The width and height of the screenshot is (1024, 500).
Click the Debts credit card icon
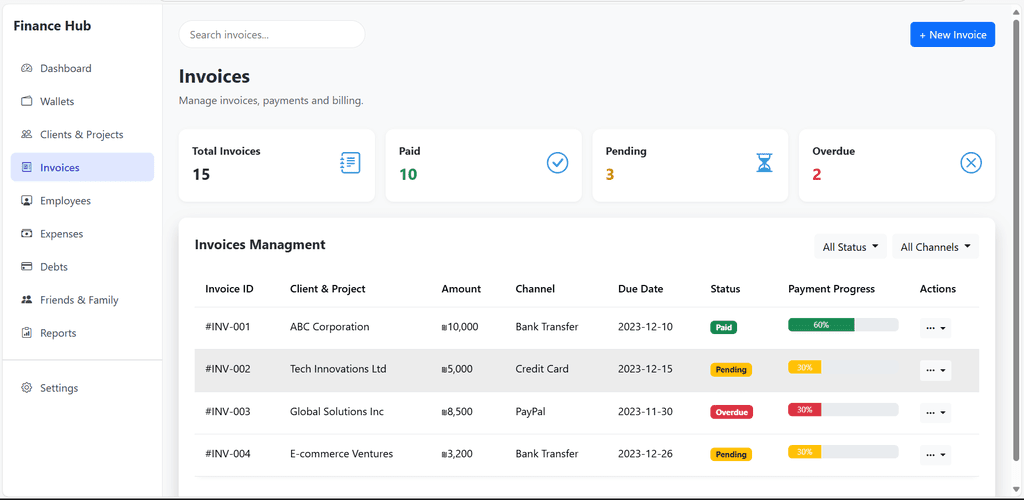coord(27,266)
